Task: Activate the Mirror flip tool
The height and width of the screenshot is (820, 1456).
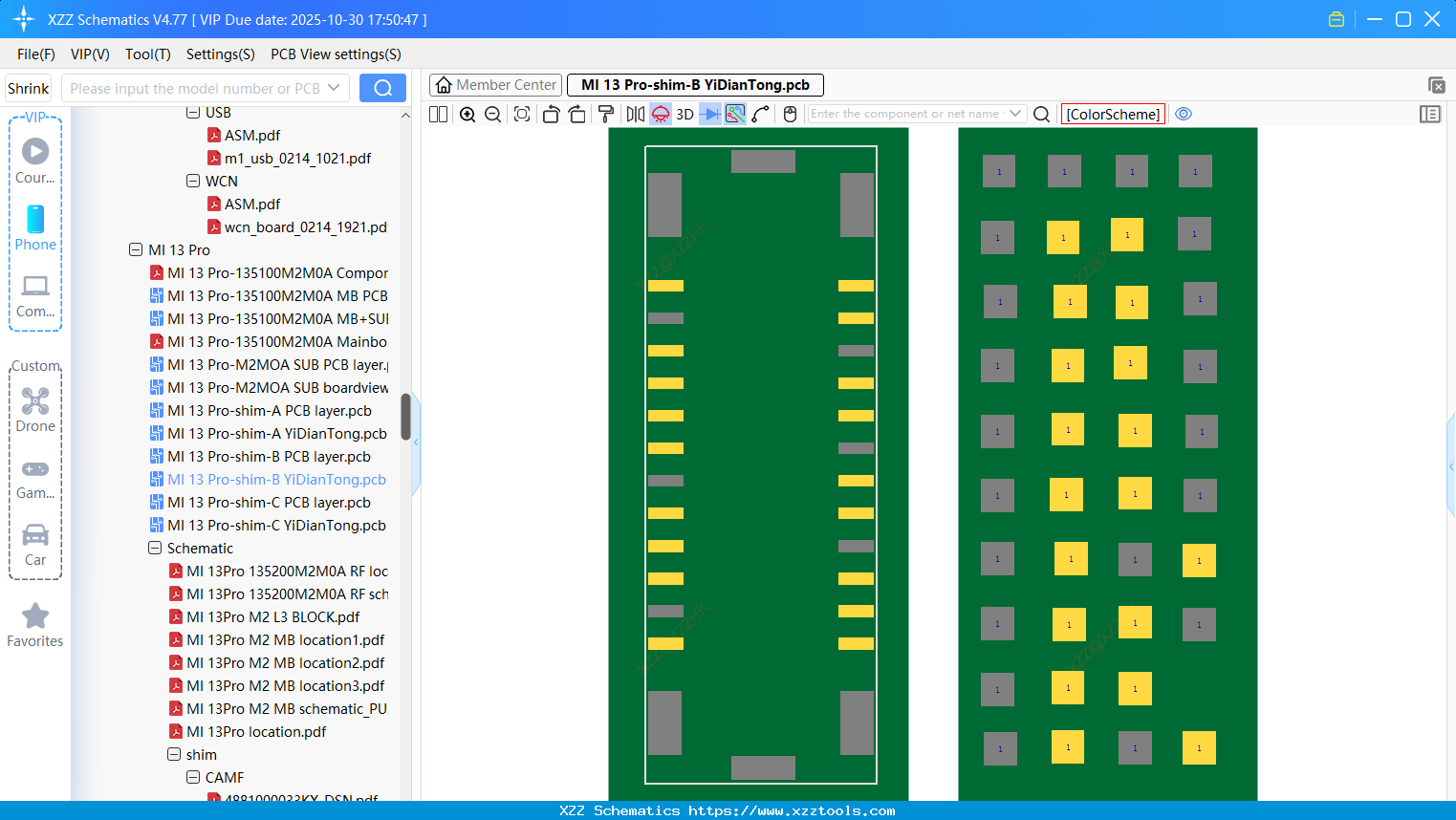Action: click(635, 114)
